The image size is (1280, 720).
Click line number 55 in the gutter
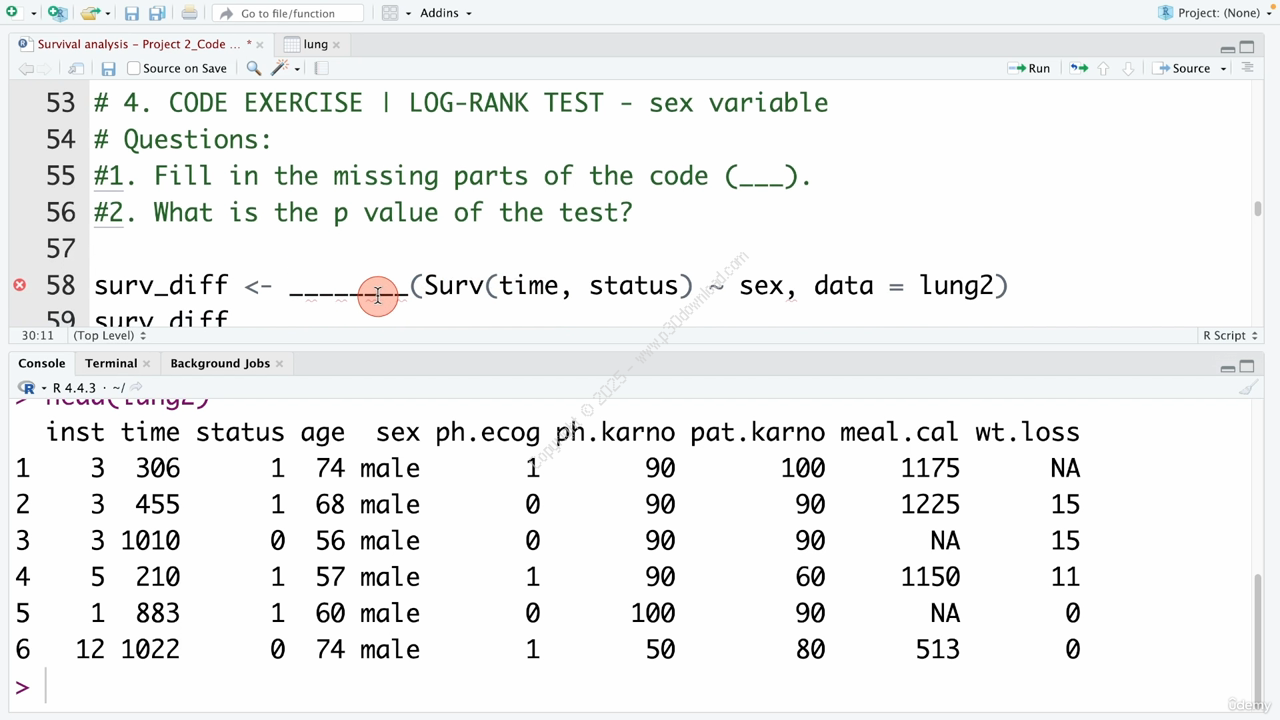pyautogui.click(x=61, y=176)
